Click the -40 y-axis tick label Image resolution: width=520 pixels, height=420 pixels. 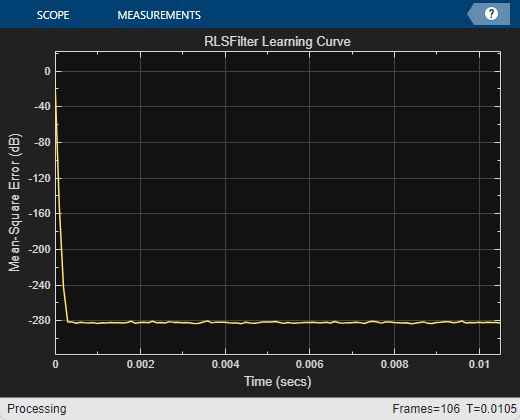42,106
